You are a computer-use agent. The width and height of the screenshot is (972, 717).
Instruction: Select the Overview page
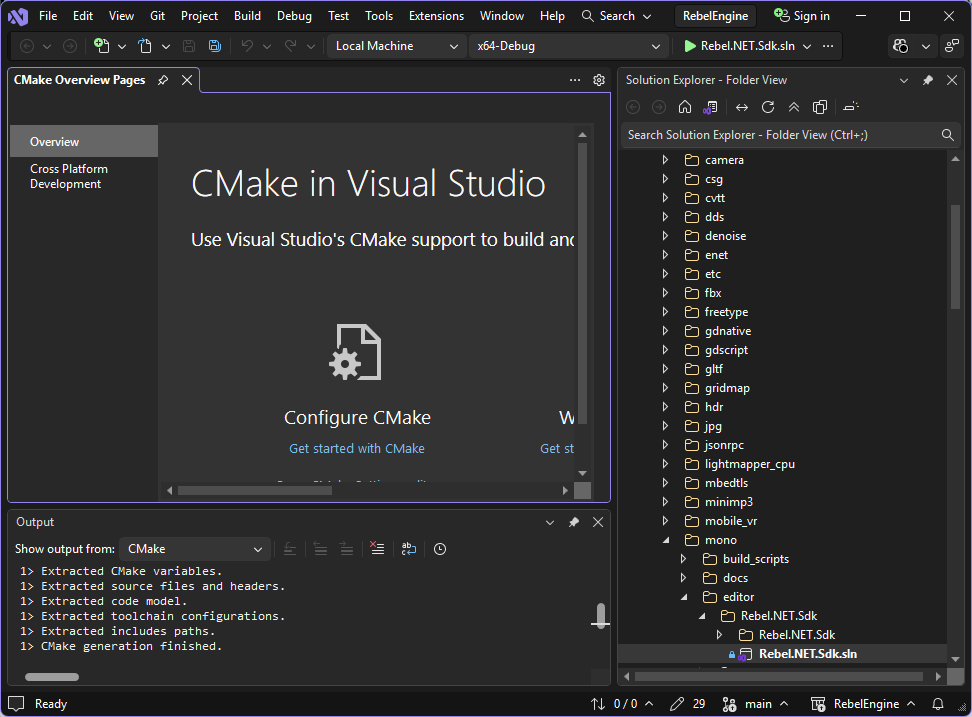[x=84, y=141]
